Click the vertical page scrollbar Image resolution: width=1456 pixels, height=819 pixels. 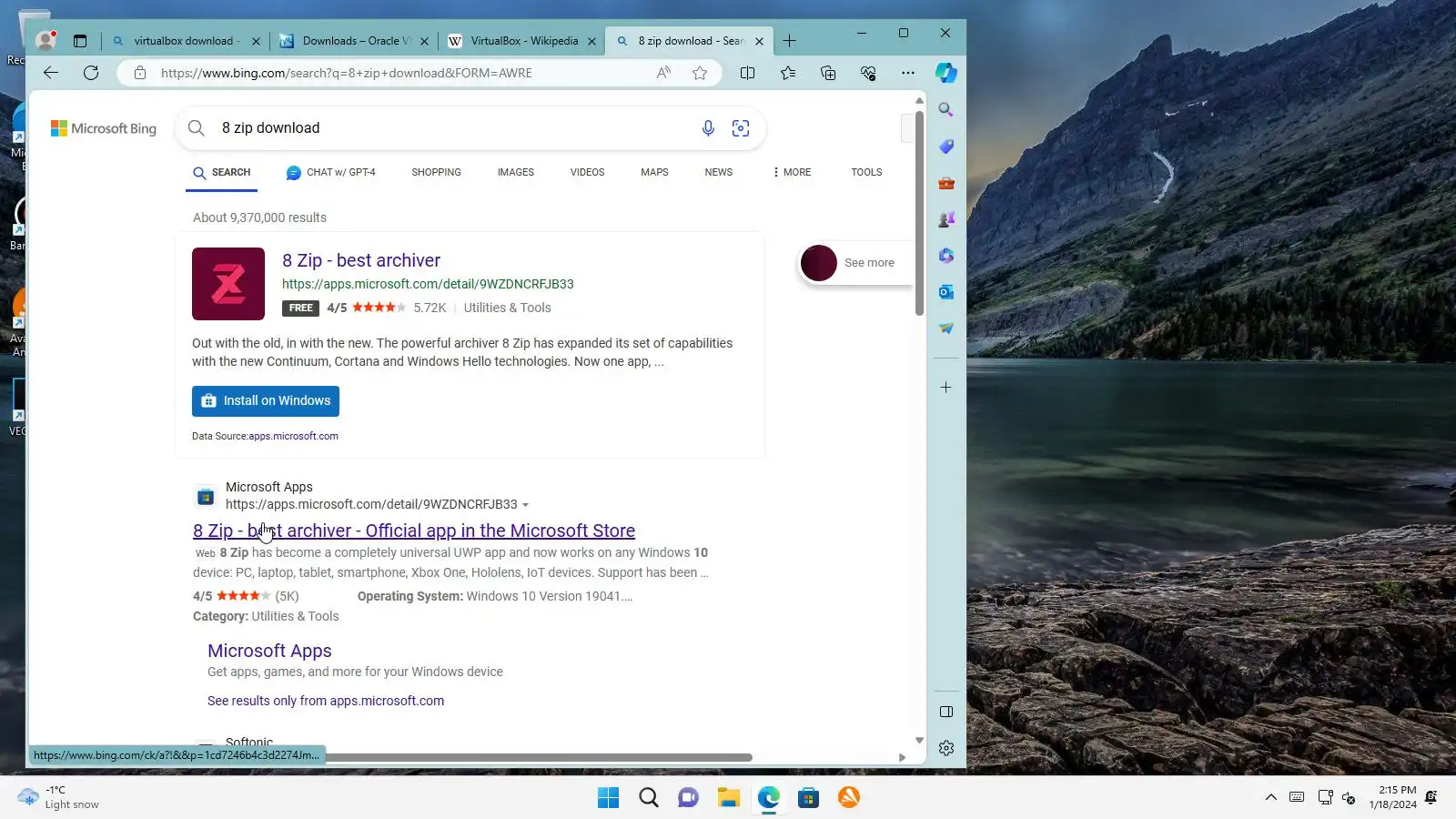[x=919, y=215]
